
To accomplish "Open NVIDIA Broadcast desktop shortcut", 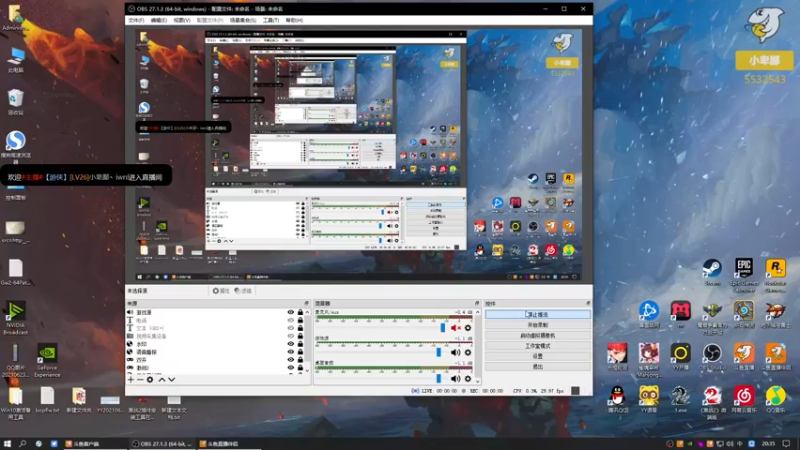I will (15, 318).
